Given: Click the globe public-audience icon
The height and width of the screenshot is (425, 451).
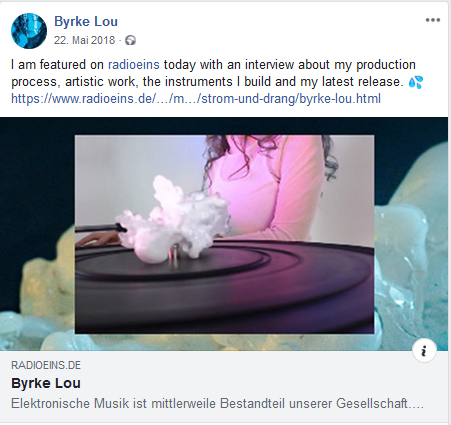Looking at the screenshot, I should coord(130,40).
